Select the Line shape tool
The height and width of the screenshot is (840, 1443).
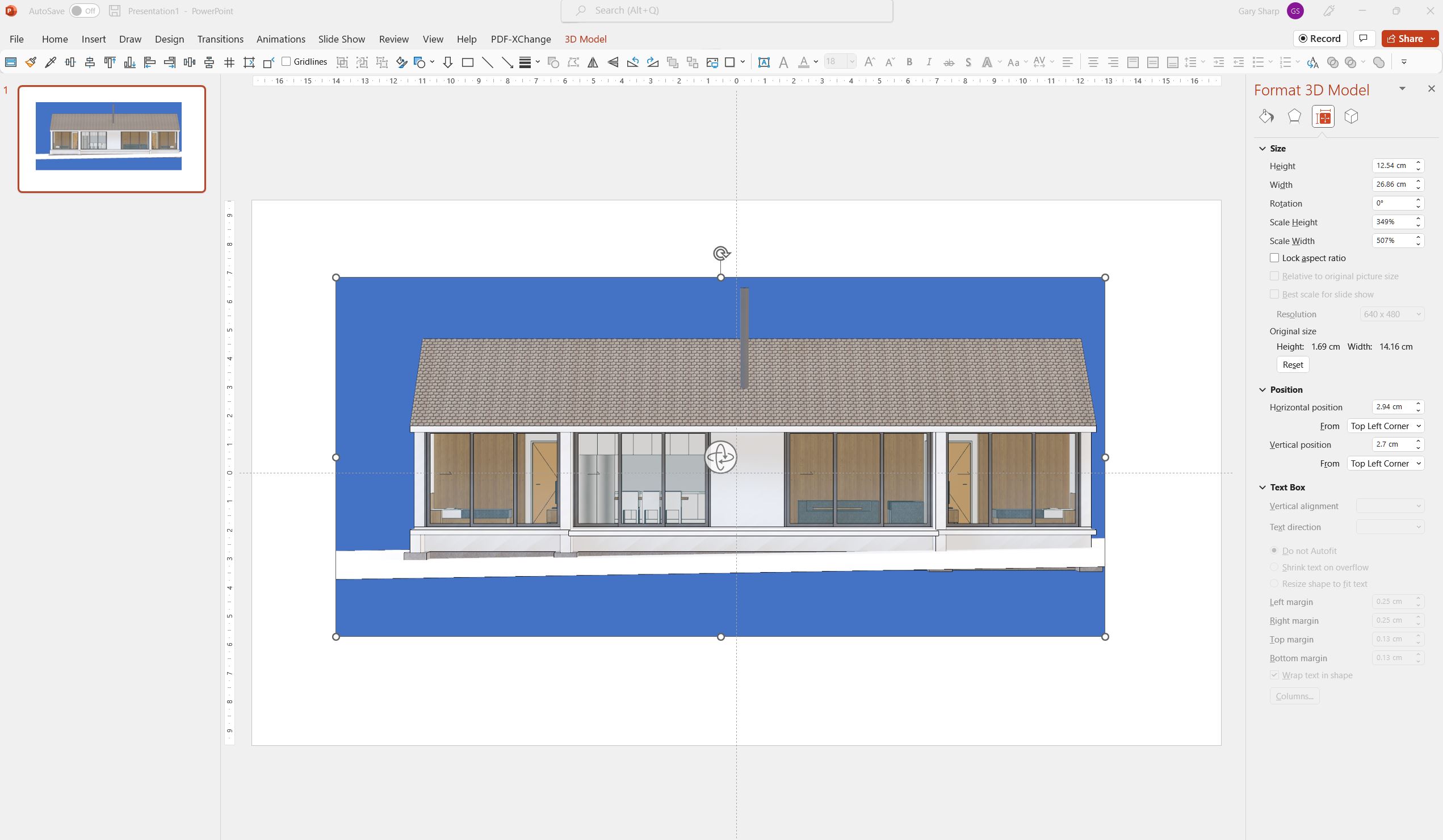[x=487, y=62]
